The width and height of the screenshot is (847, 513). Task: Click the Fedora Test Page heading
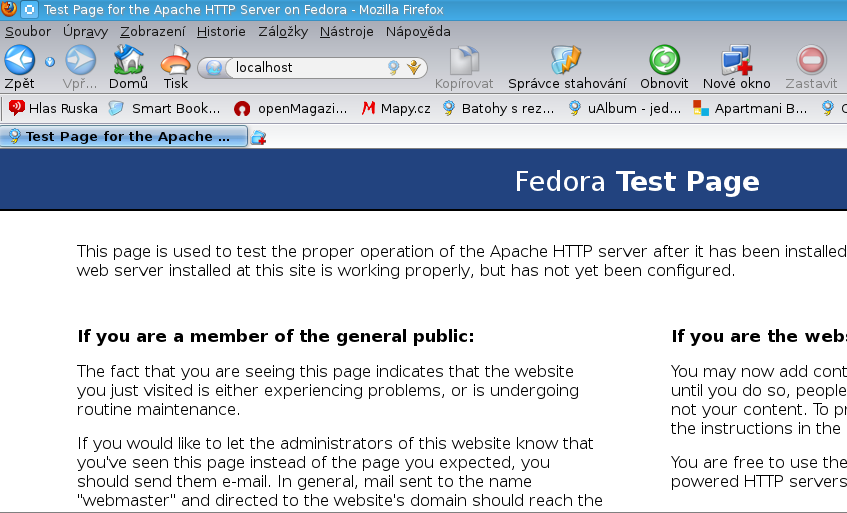coord(637,181)
